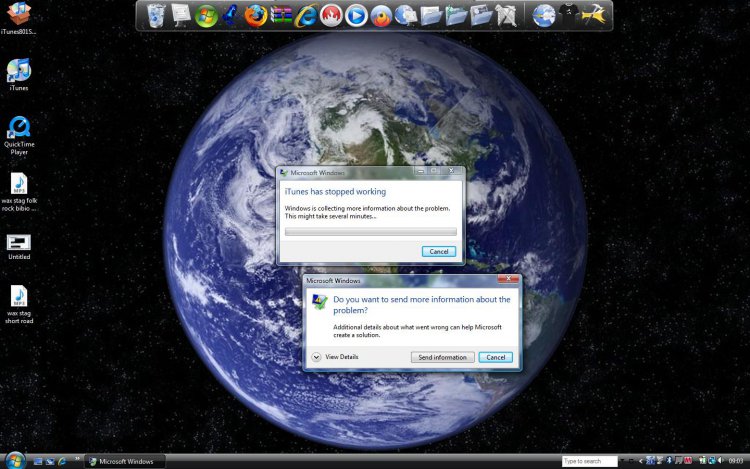Open WinRAR from the dock
Image resolution: width=750 pixels, height=469 pixels.
click(x=281, y=15)
